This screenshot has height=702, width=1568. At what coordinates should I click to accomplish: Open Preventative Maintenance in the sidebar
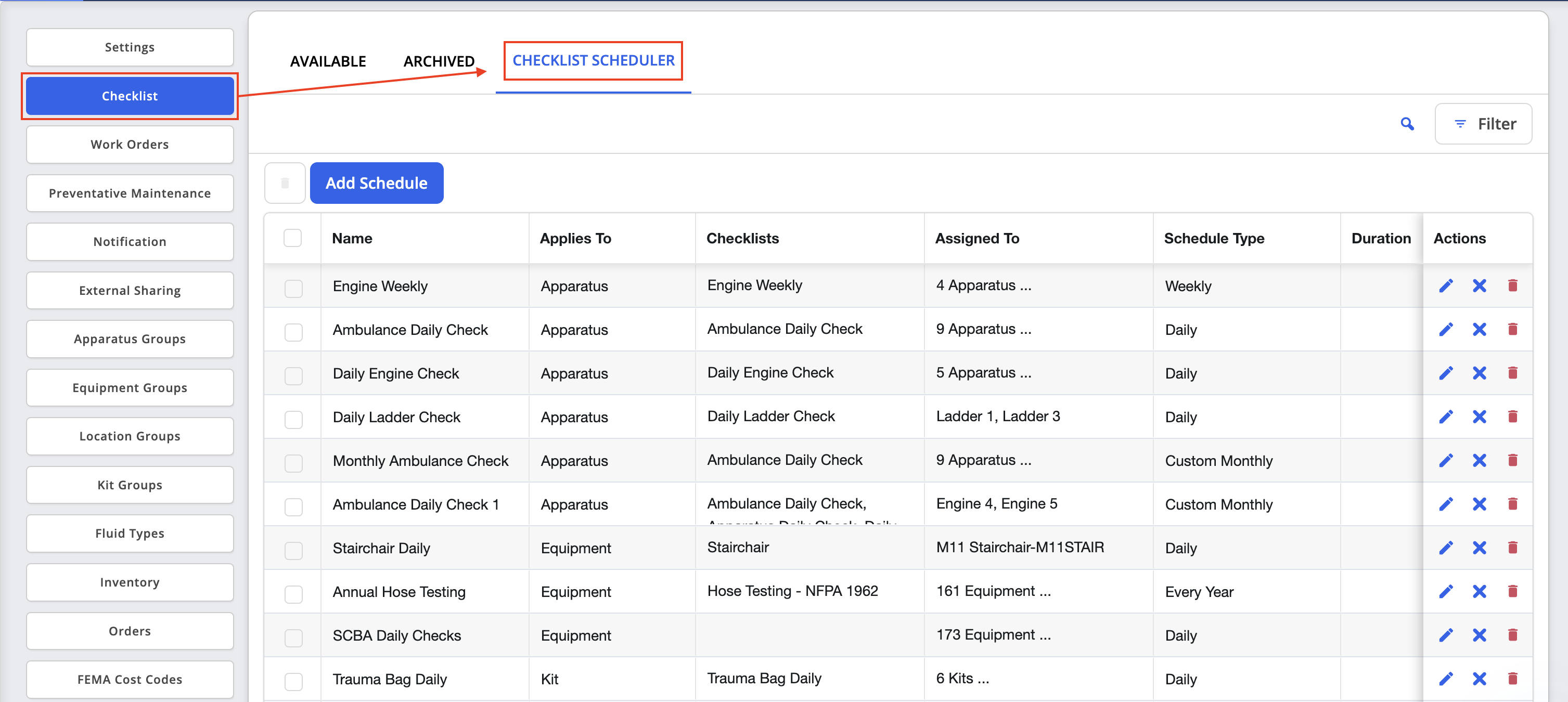coord(130,193)
